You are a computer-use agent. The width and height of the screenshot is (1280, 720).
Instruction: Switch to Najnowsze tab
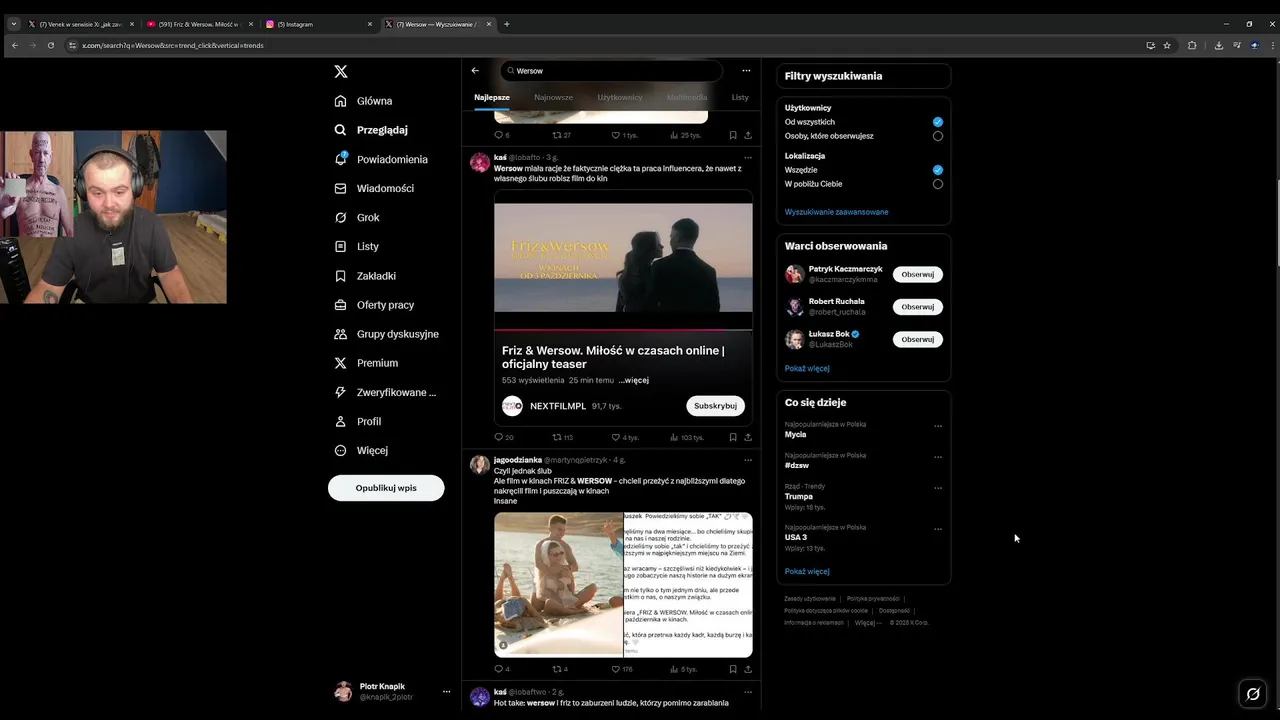tap(553, 97)
